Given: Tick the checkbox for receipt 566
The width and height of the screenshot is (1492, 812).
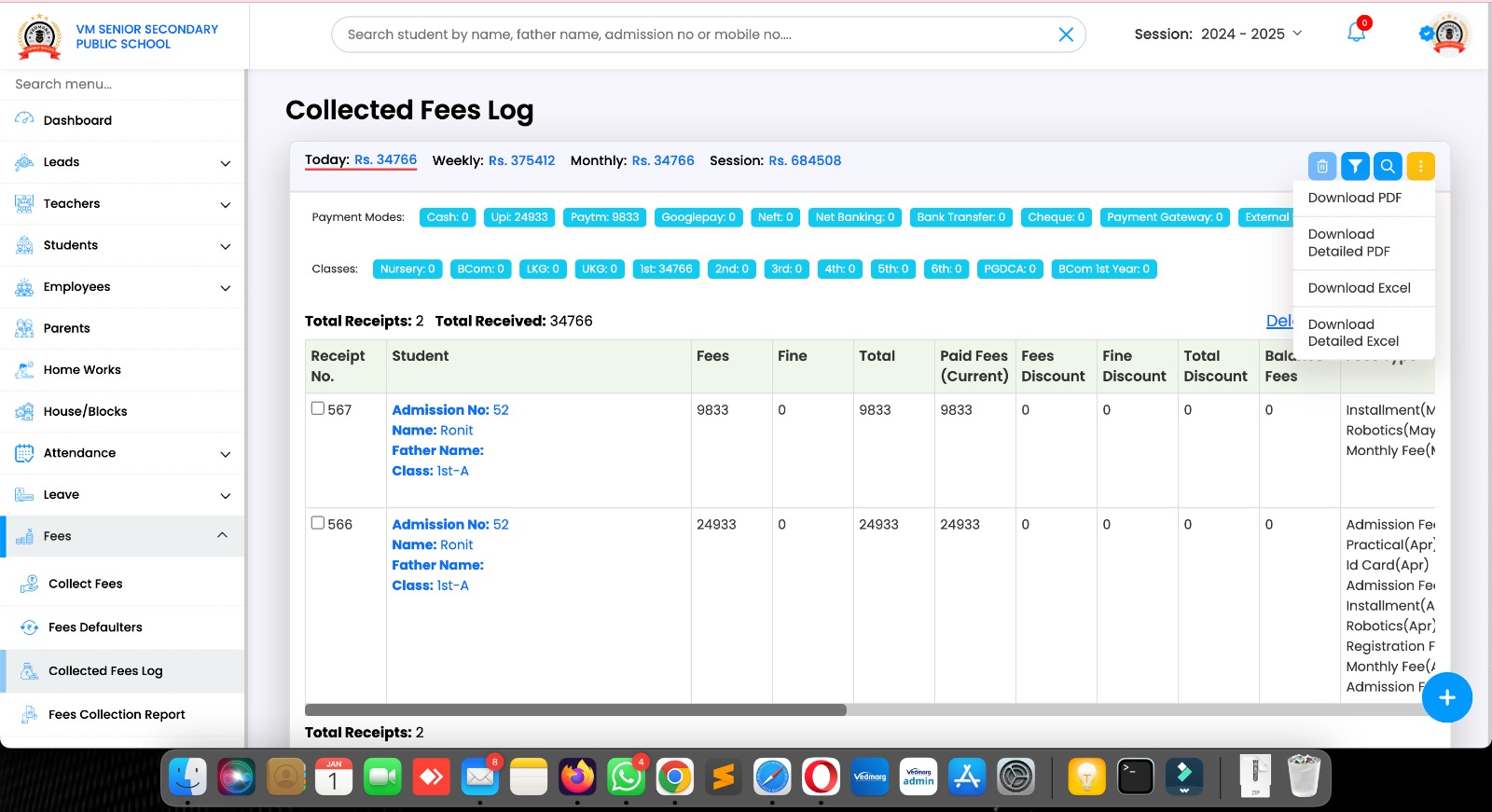Looking at the screenshot, I should (318, 523).
